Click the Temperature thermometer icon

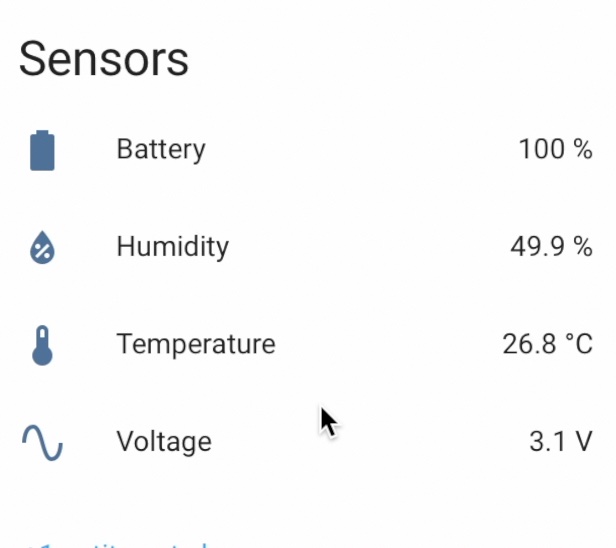point(42,345)
